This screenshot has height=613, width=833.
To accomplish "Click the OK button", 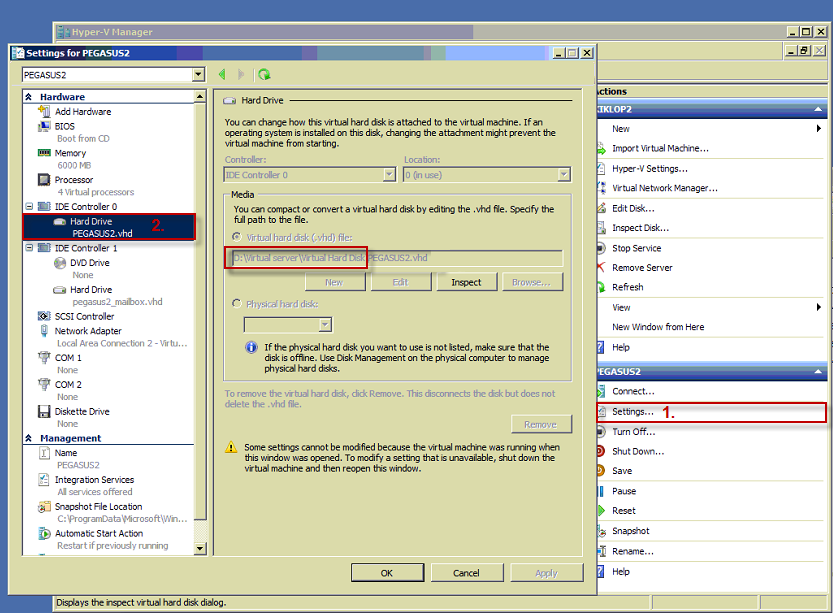I will [387, 573].
